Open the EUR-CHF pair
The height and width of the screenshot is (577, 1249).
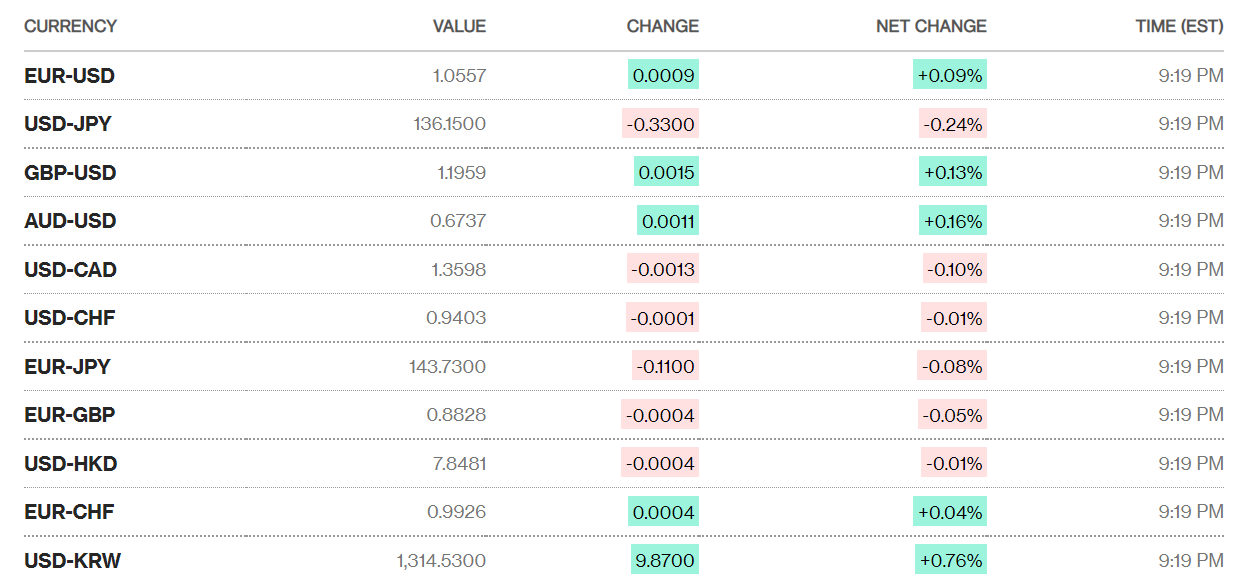point(69,512)
